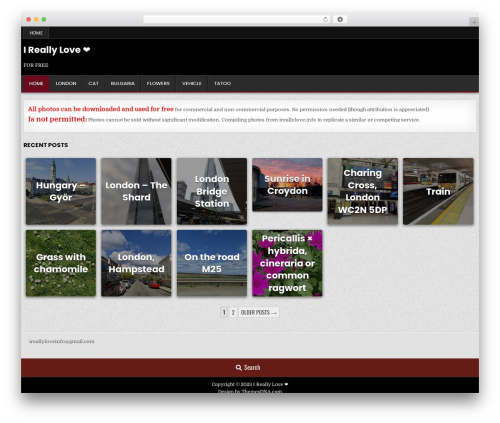Click the magnifier icon next to Search
The height and width of the screenshot is (423, 500).
[239, 368]
